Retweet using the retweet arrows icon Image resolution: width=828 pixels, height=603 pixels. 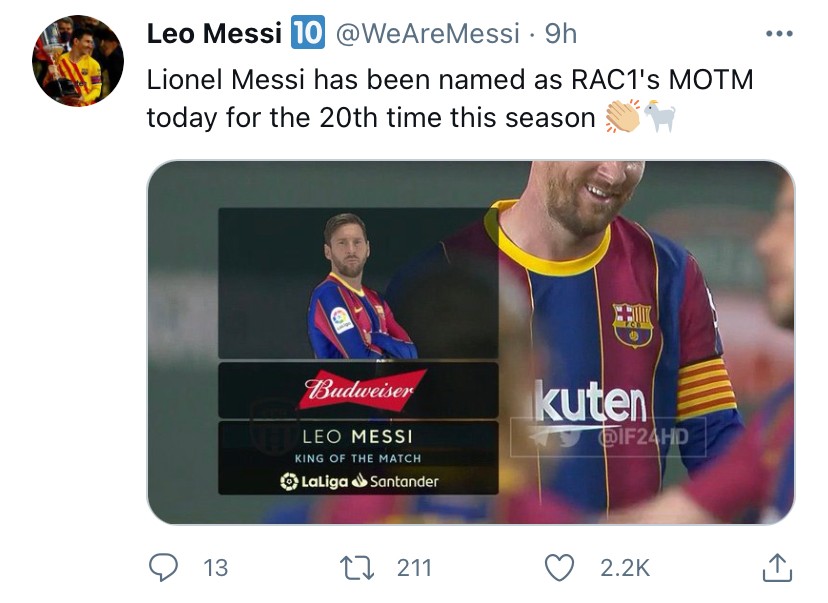357,568
